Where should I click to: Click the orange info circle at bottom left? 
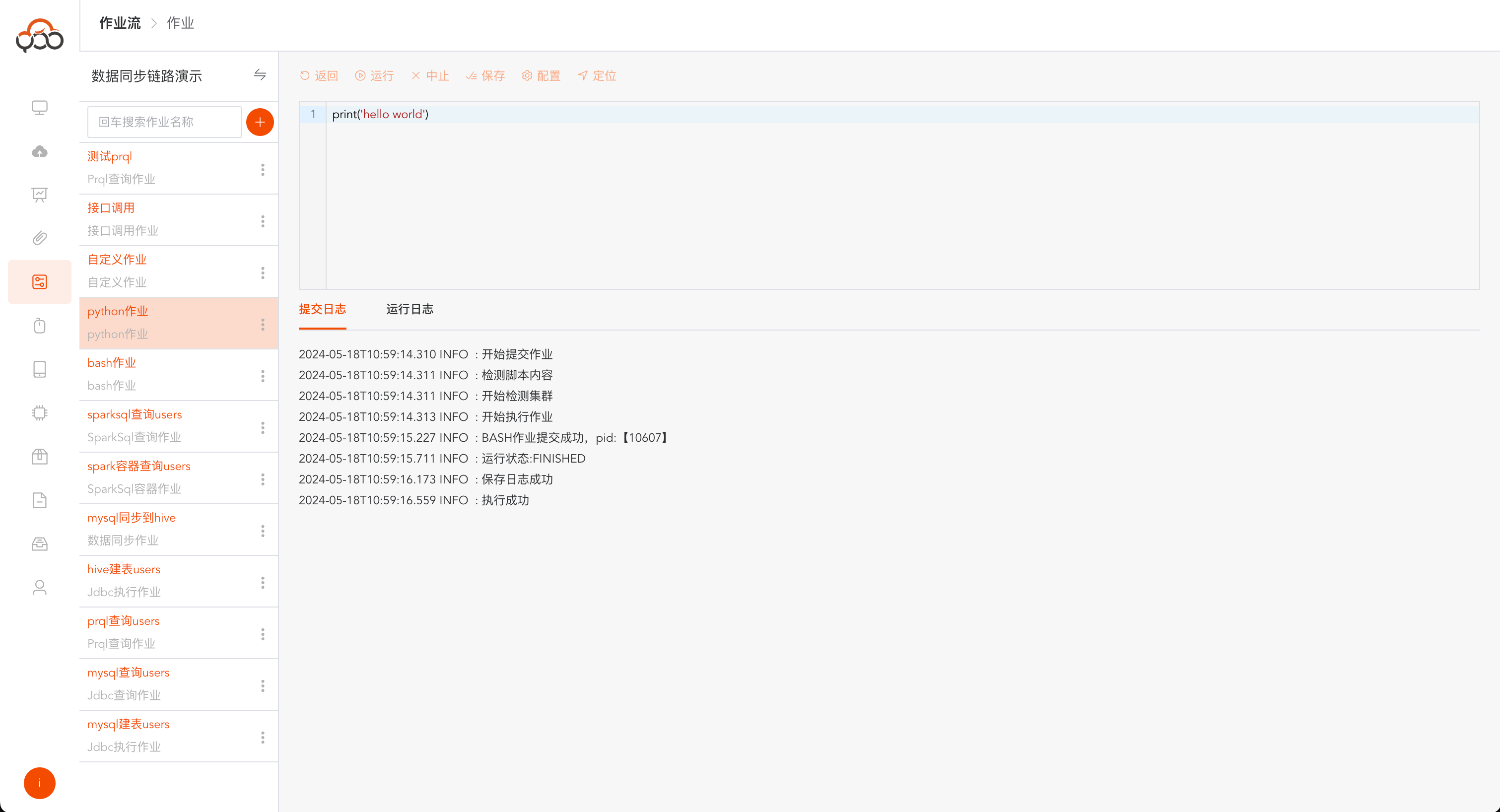40,783
